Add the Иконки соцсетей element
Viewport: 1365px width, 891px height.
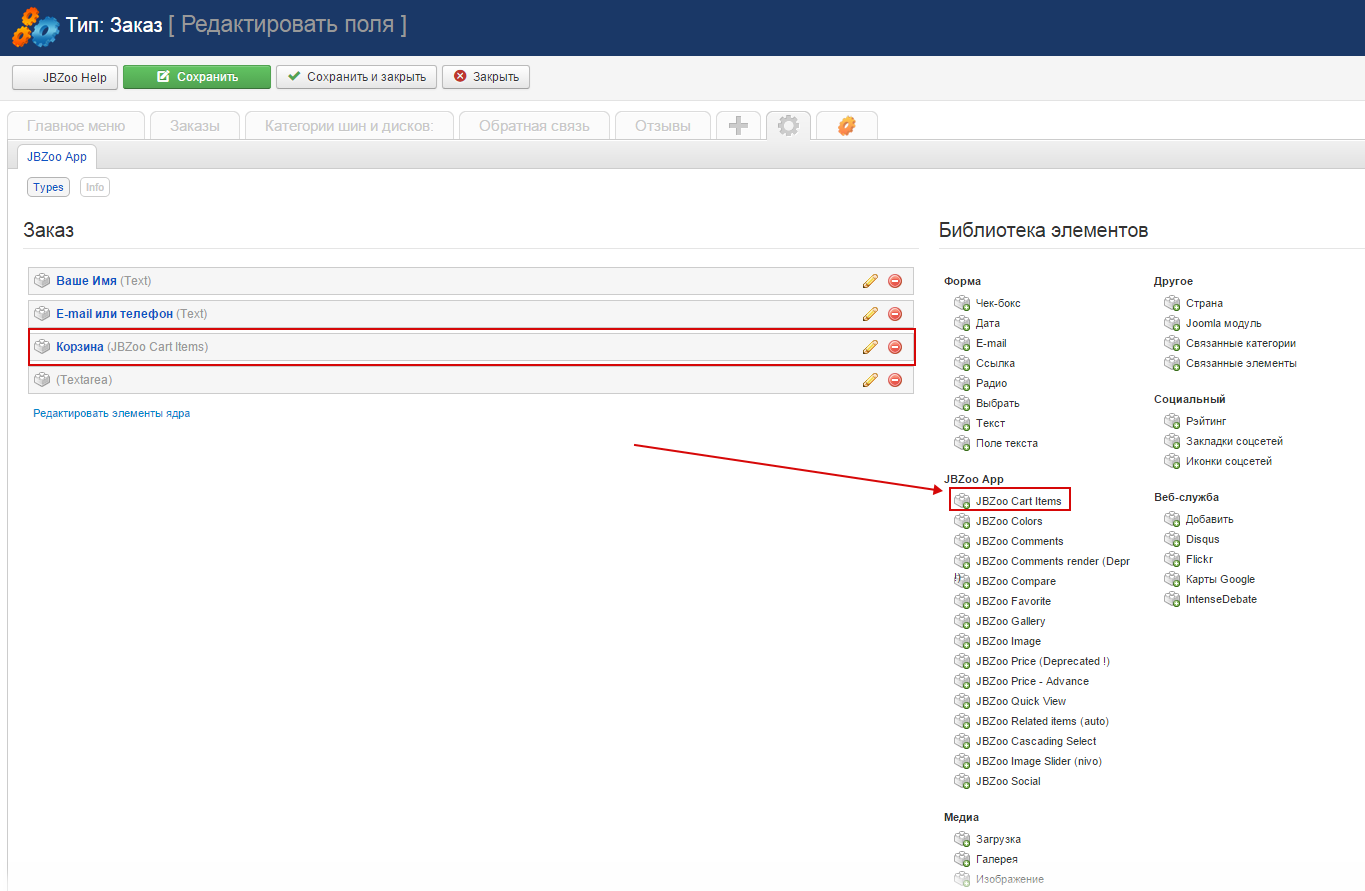[1229, 461]
